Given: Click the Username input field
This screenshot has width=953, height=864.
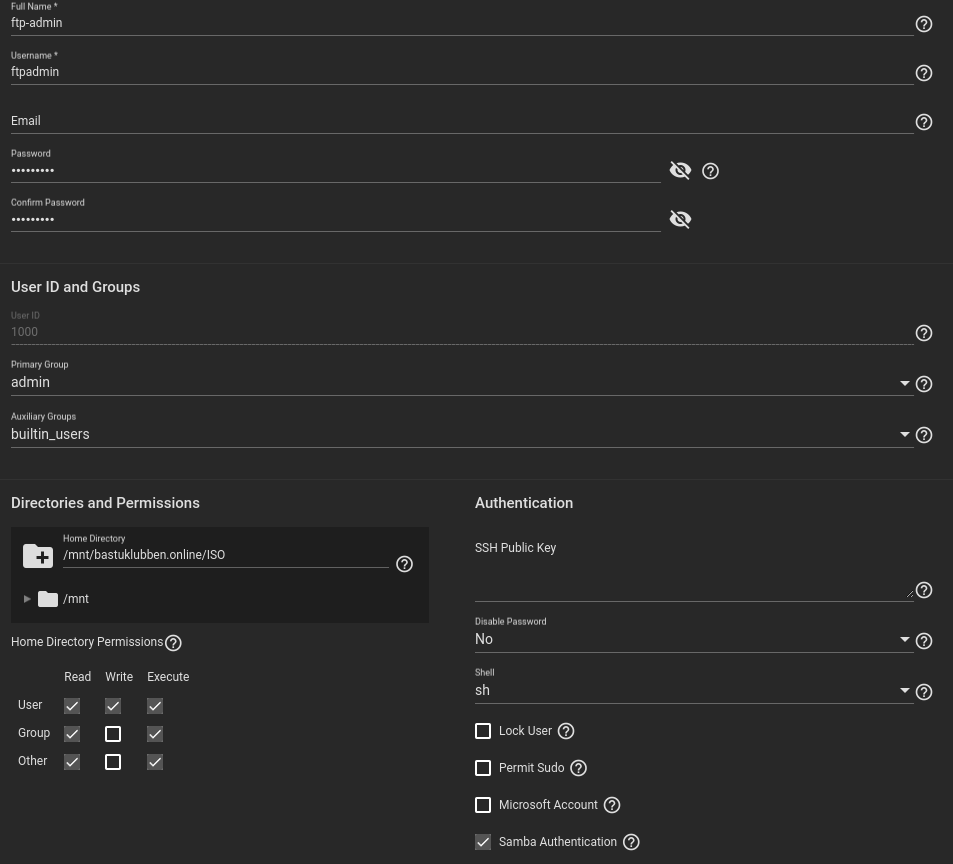Looking at the screenshot, I should [462, 72].
